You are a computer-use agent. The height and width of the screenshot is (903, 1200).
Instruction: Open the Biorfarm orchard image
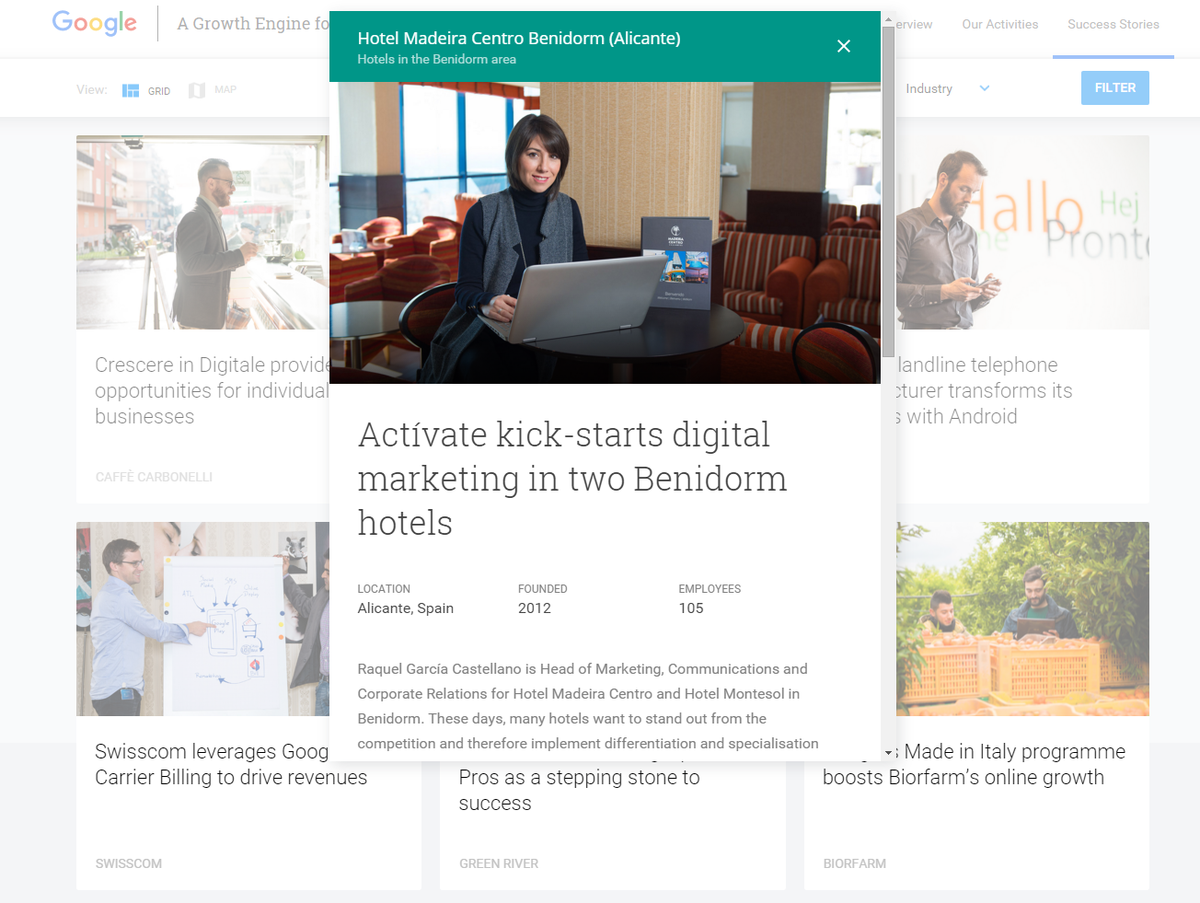click(1022, 619)
